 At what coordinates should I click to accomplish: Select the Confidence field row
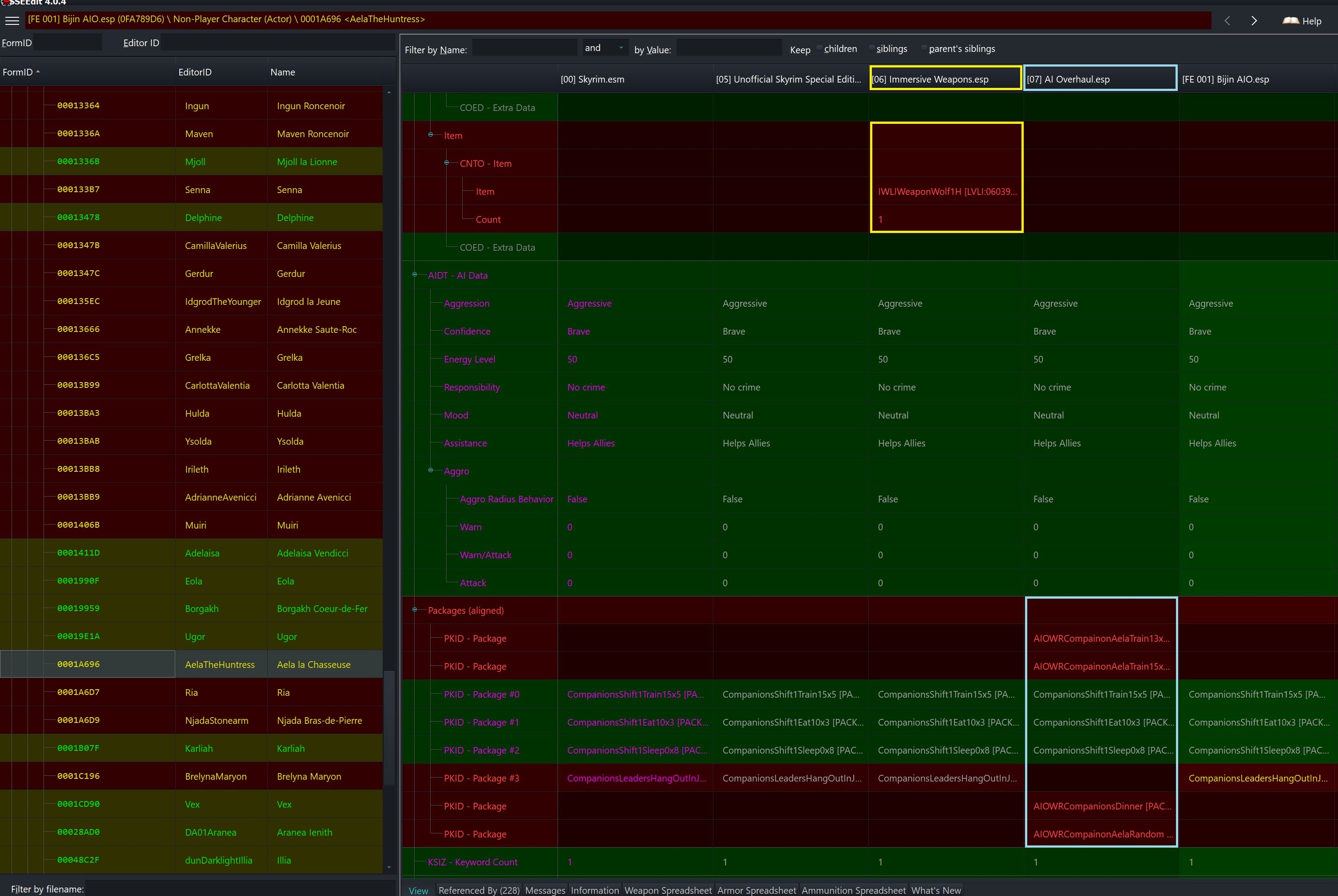(x=870, y=332)
